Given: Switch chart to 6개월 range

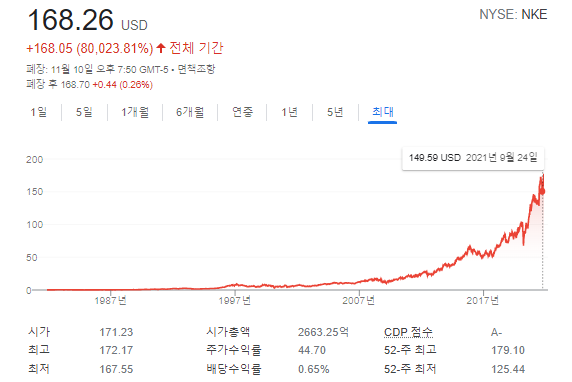Looking at the screenshot, I should point(190,112).
